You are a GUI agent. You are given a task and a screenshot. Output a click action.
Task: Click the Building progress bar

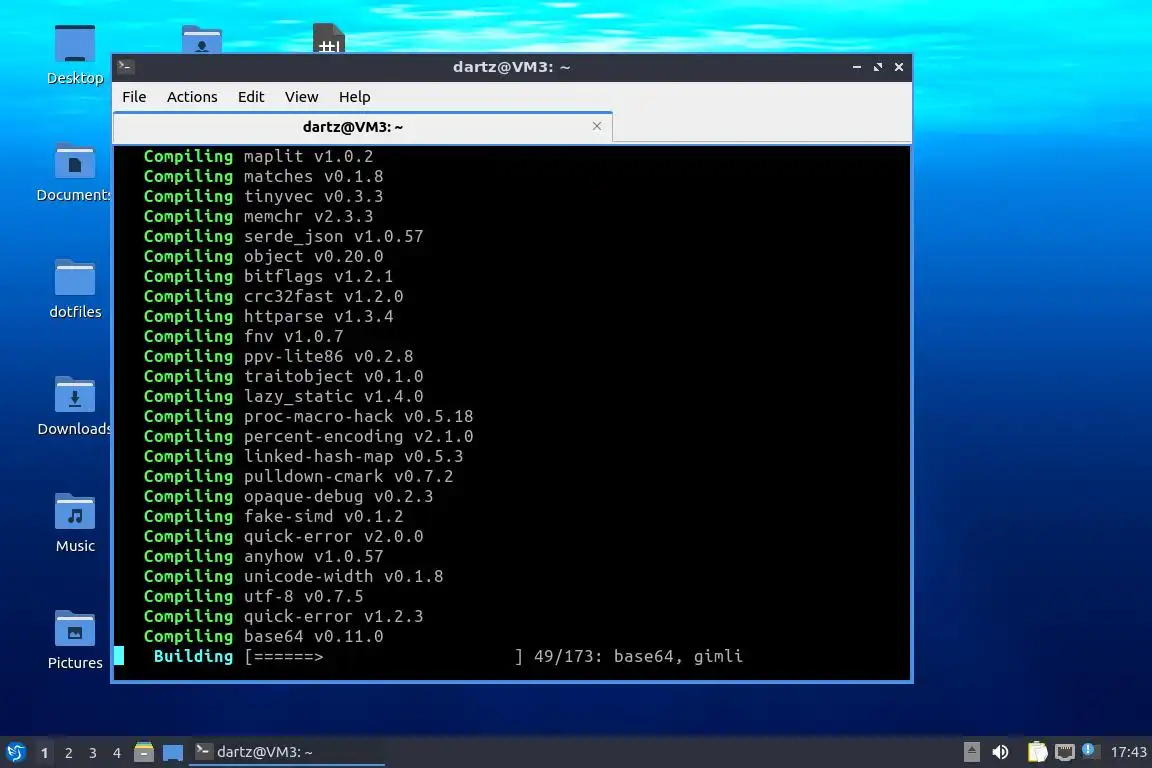click(384, 656)
